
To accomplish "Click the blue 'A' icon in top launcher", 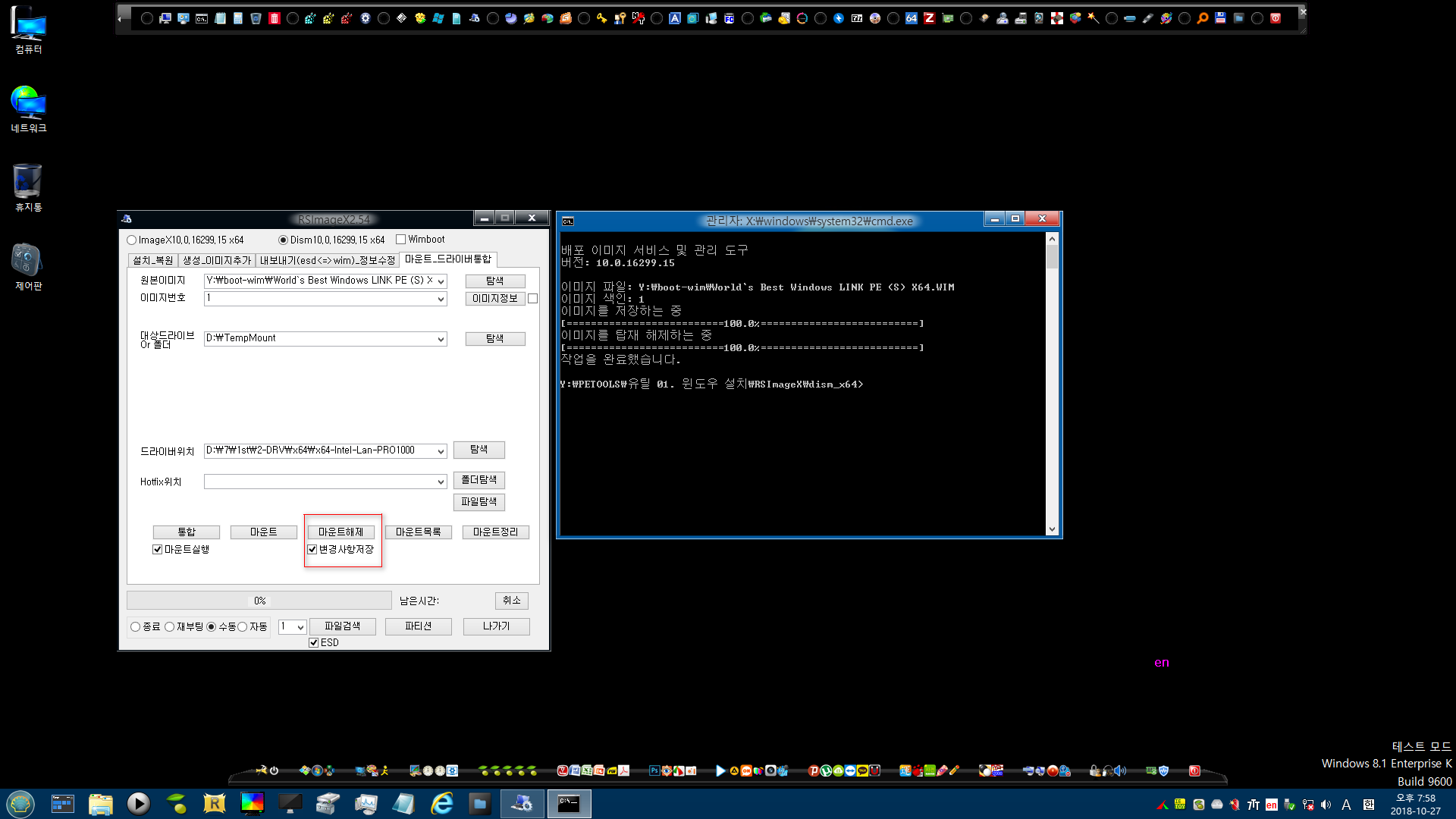I will point(674,18).
